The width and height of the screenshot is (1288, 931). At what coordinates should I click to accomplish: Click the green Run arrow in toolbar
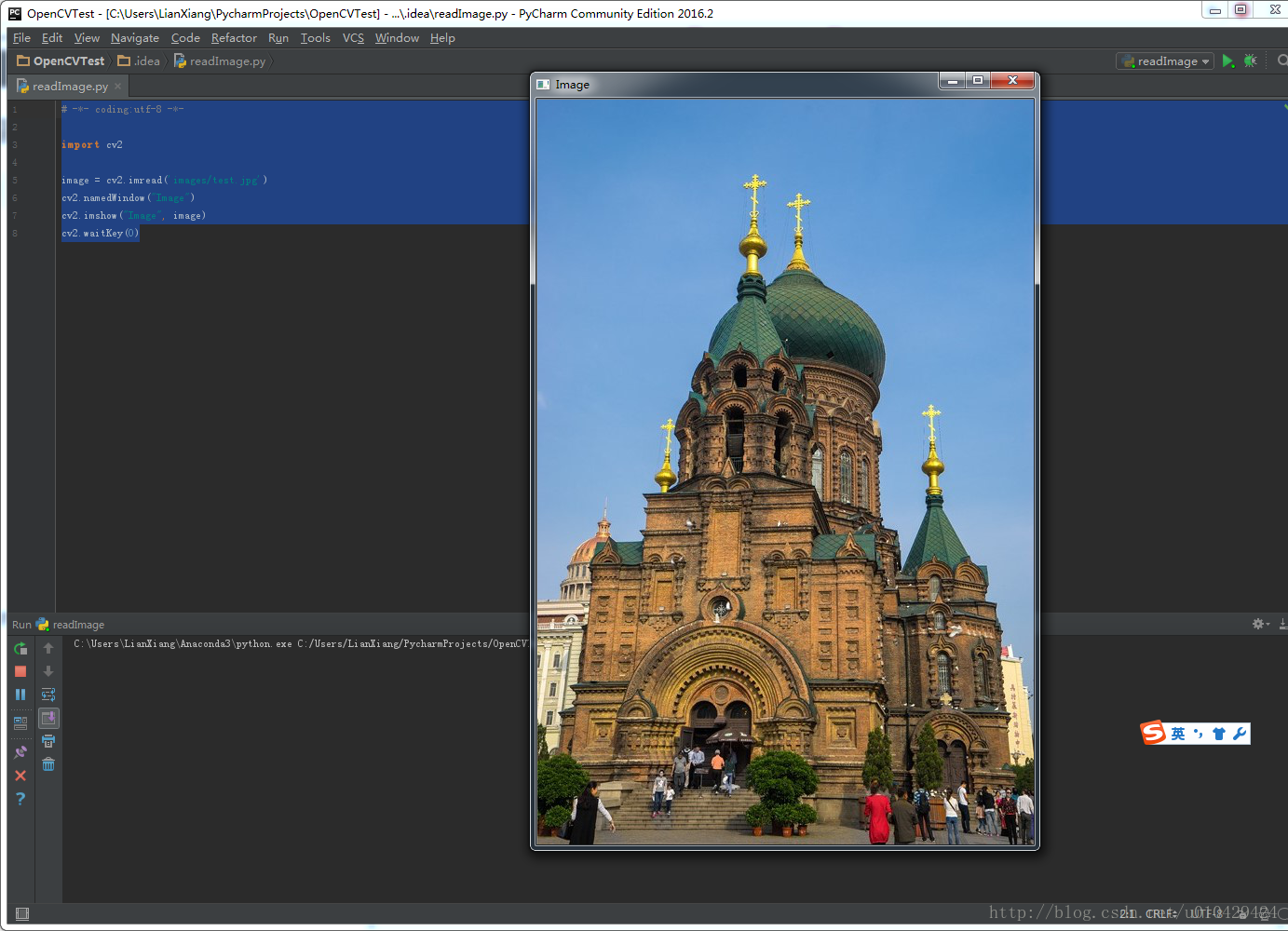pos(1227,61)
